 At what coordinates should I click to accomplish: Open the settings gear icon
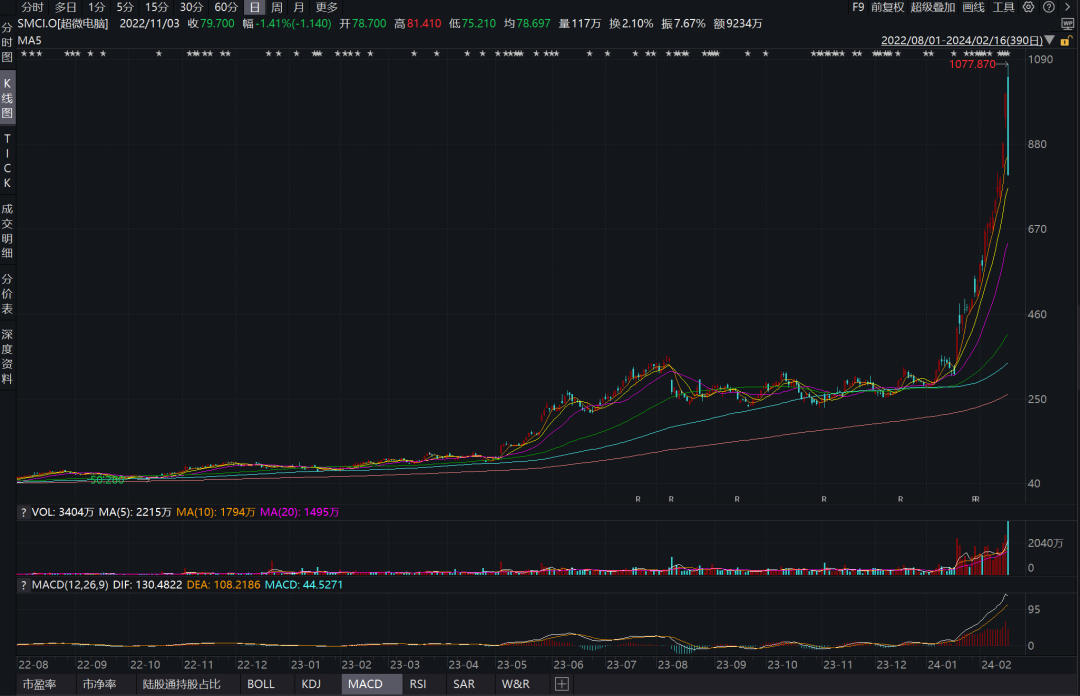click(x=1028, y=7)
